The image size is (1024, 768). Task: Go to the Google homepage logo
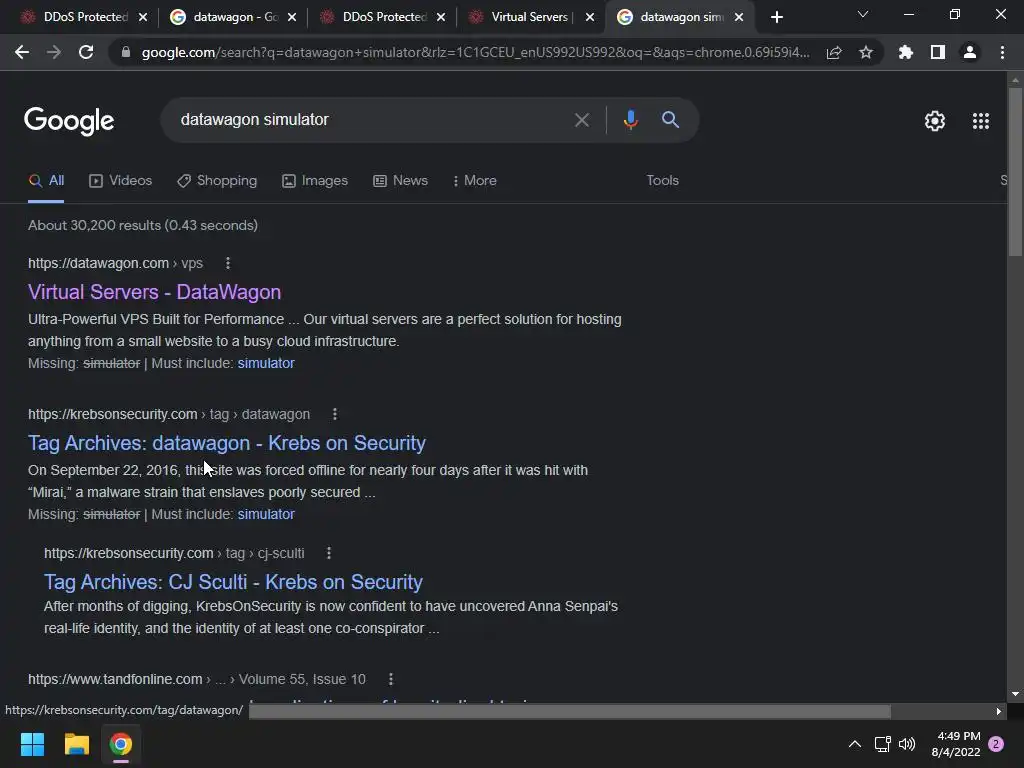(x=69, y=121)
